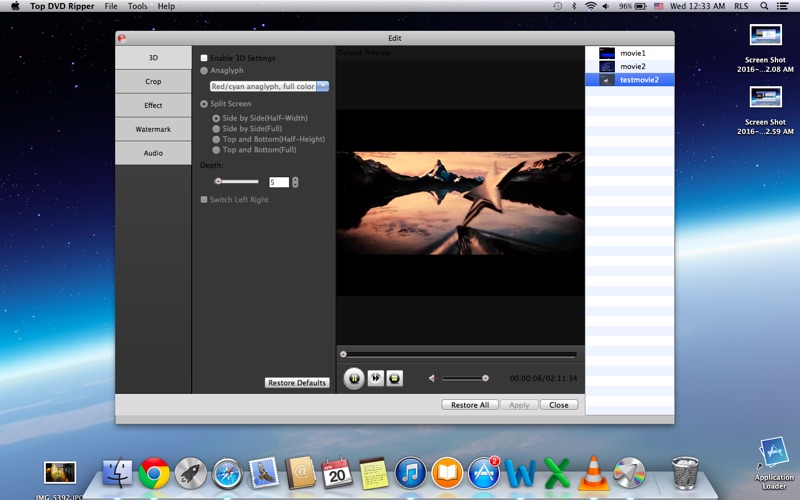The height and width of the screenshot is (500, 800).
Task: Click the Bluetooth menu bar icon
Action: pos(574,6)
